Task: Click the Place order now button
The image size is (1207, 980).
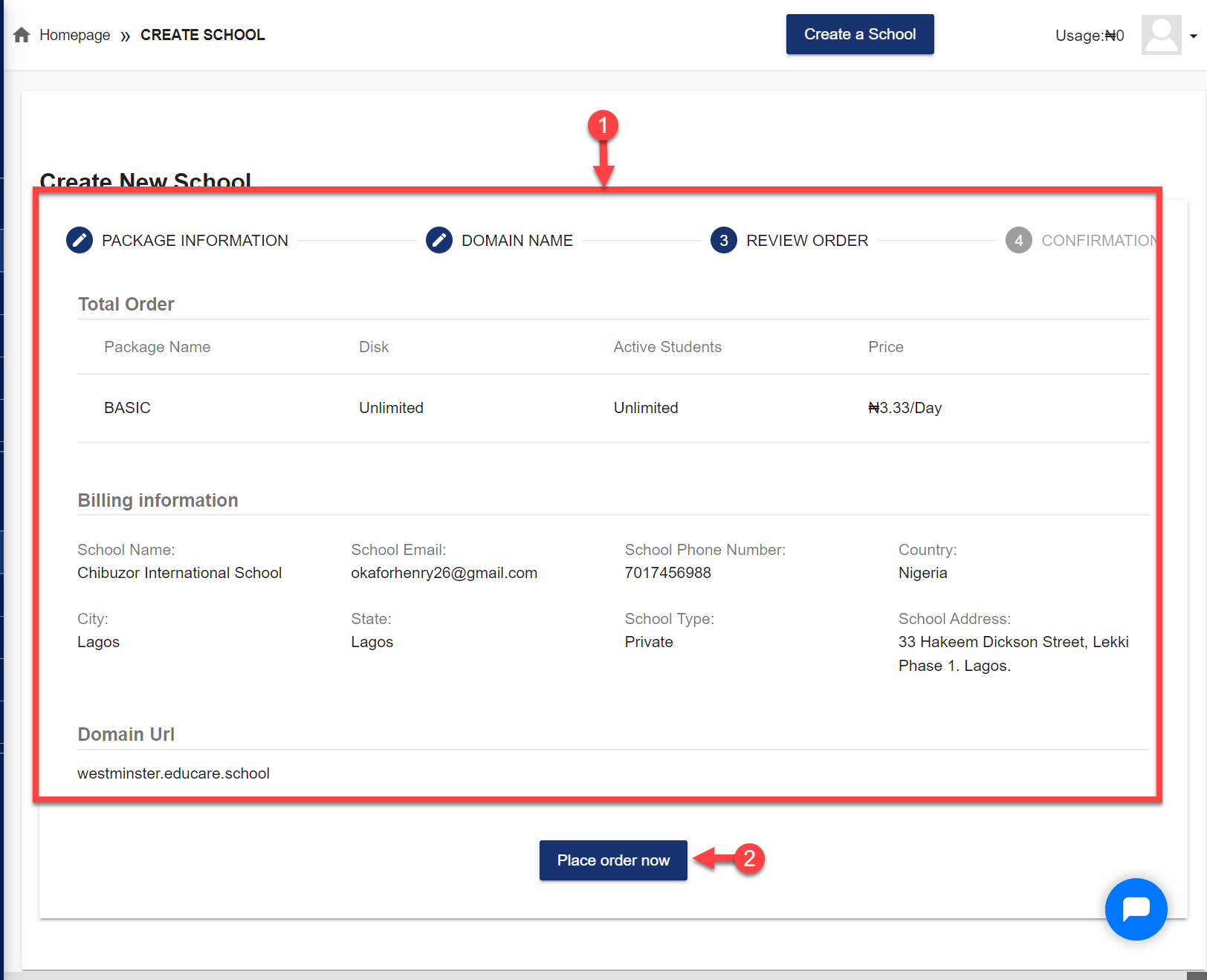Action: coord(613,860)
